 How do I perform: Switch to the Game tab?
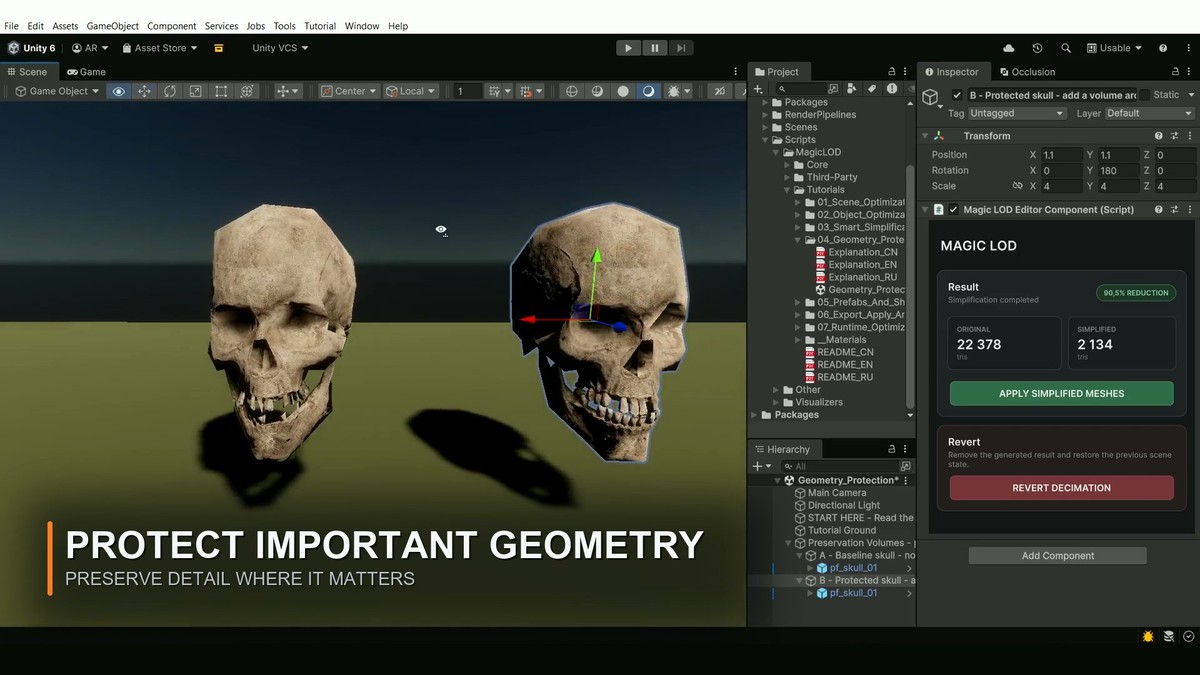[86, 72]
